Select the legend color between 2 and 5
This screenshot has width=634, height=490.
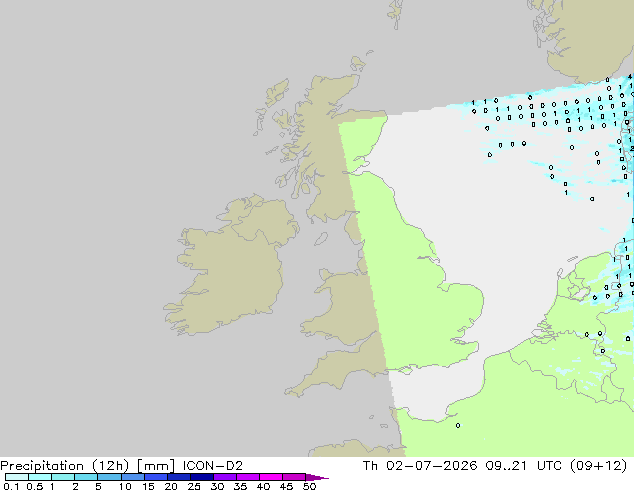click(86, 477)
